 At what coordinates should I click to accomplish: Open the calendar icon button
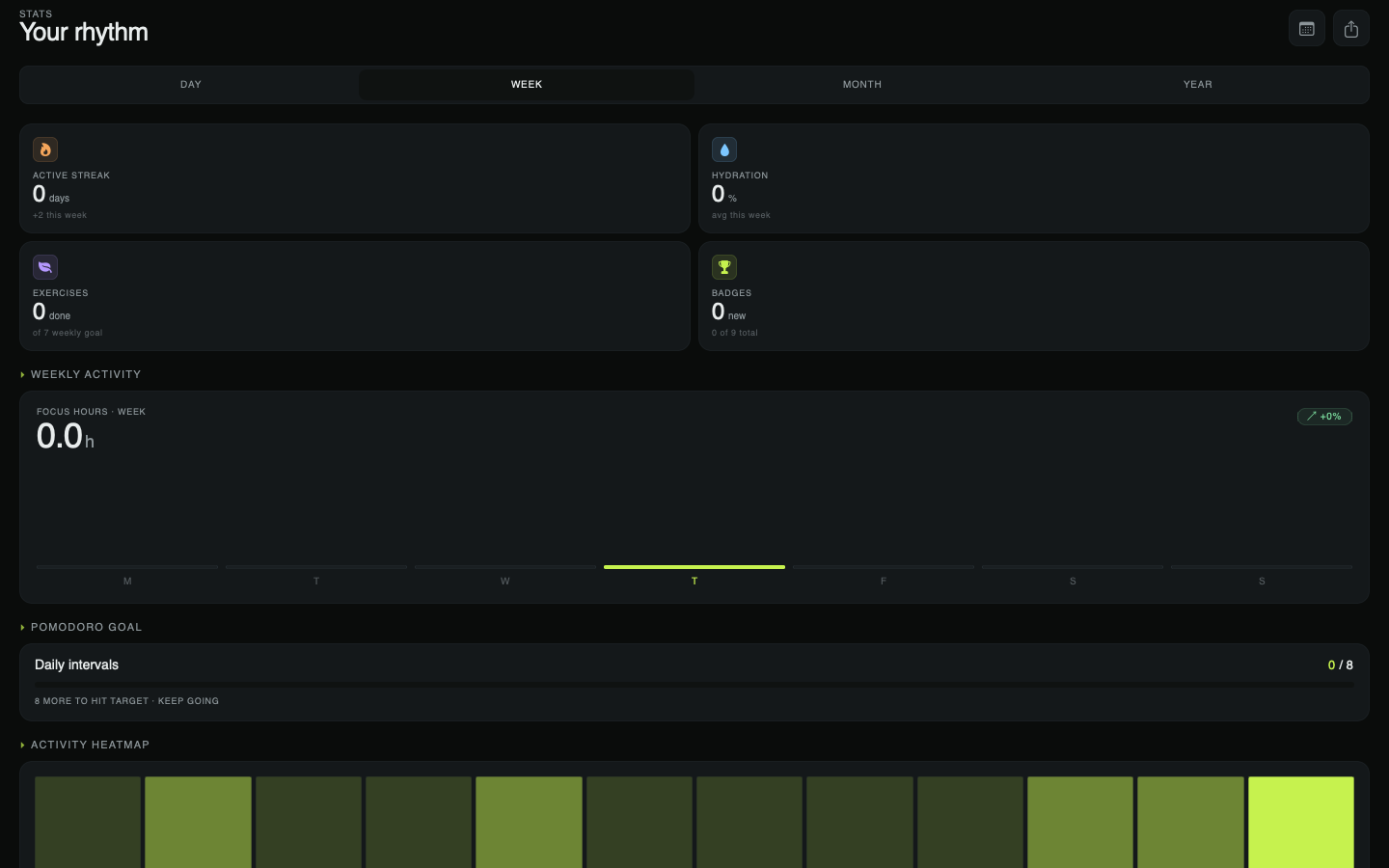pyautogui.click(x=1307, y=29)
